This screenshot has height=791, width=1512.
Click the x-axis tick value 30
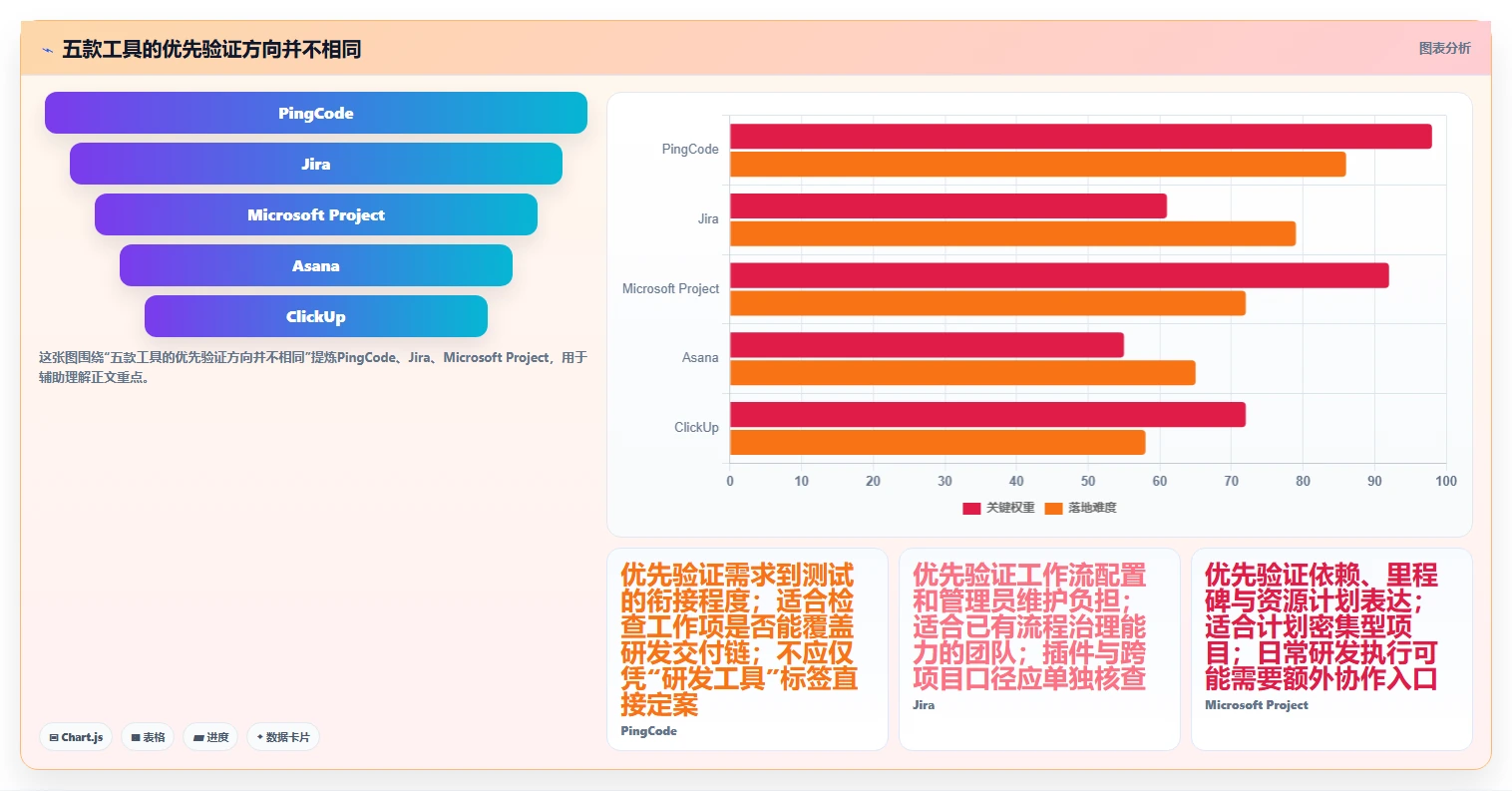(945, 481)
